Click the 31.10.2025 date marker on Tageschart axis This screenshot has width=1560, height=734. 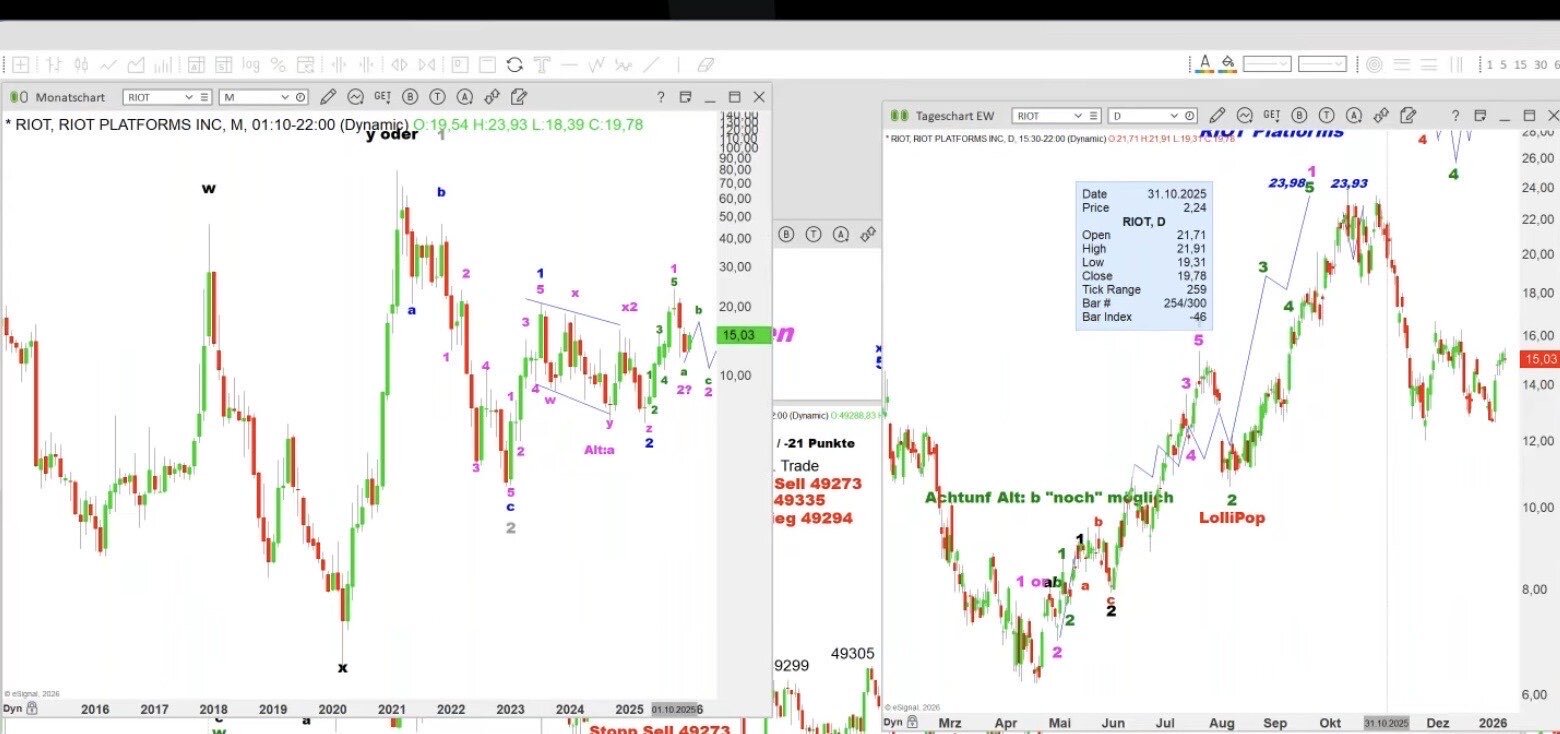pyautogui.click(x=1385, y=722)
